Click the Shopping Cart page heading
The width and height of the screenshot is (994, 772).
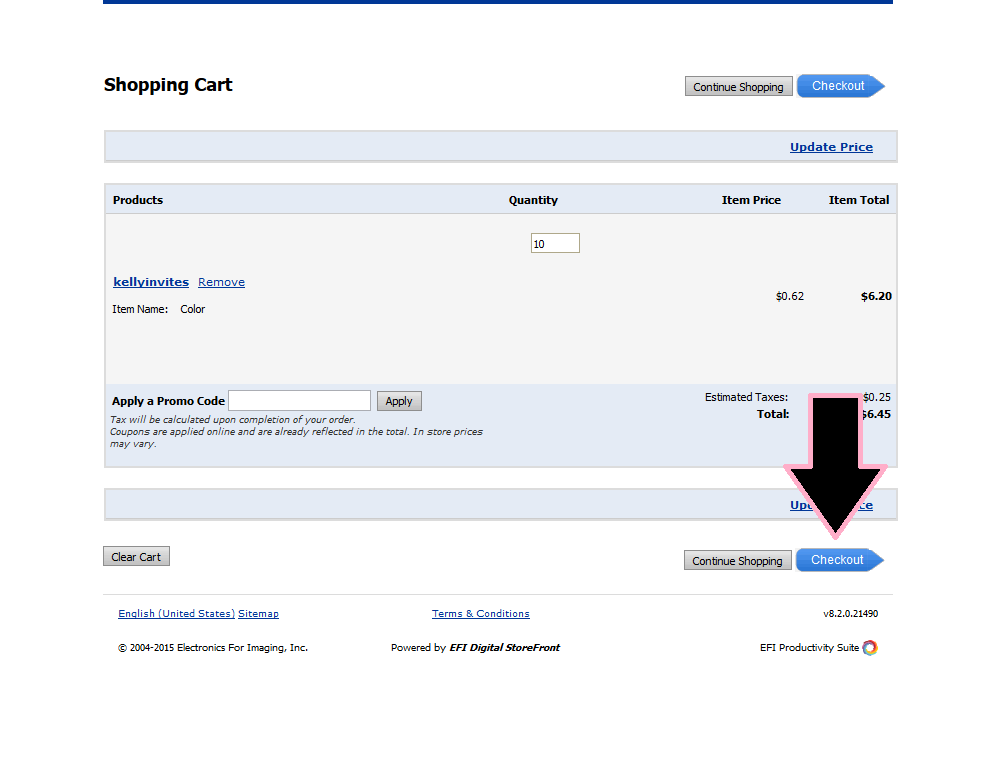[x=168, y=85]
